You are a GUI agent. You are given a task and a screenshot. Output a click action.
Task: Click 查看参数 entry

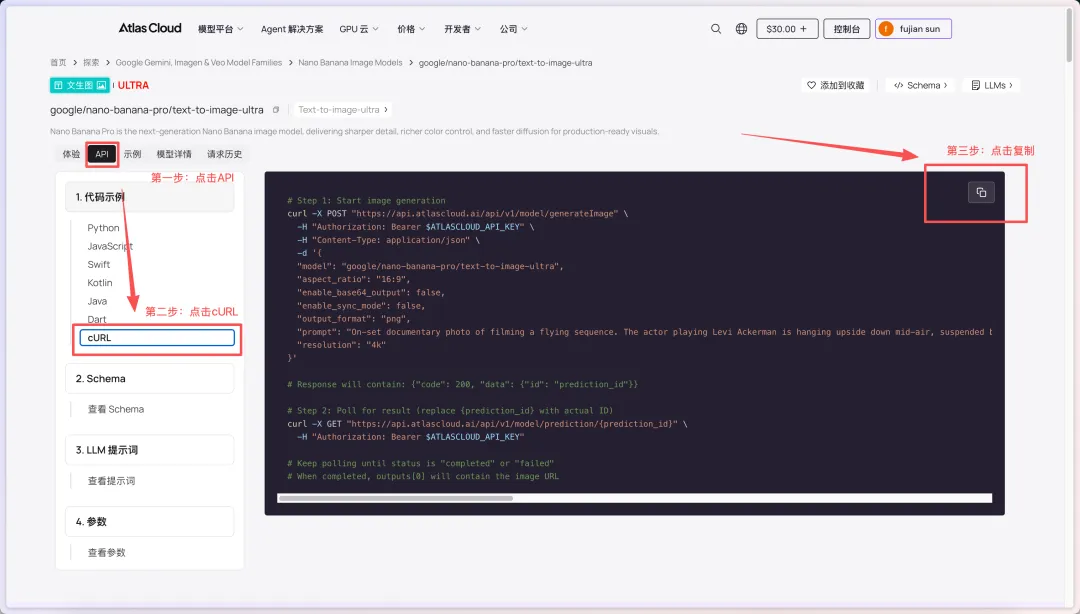click(x=107, y=553)
